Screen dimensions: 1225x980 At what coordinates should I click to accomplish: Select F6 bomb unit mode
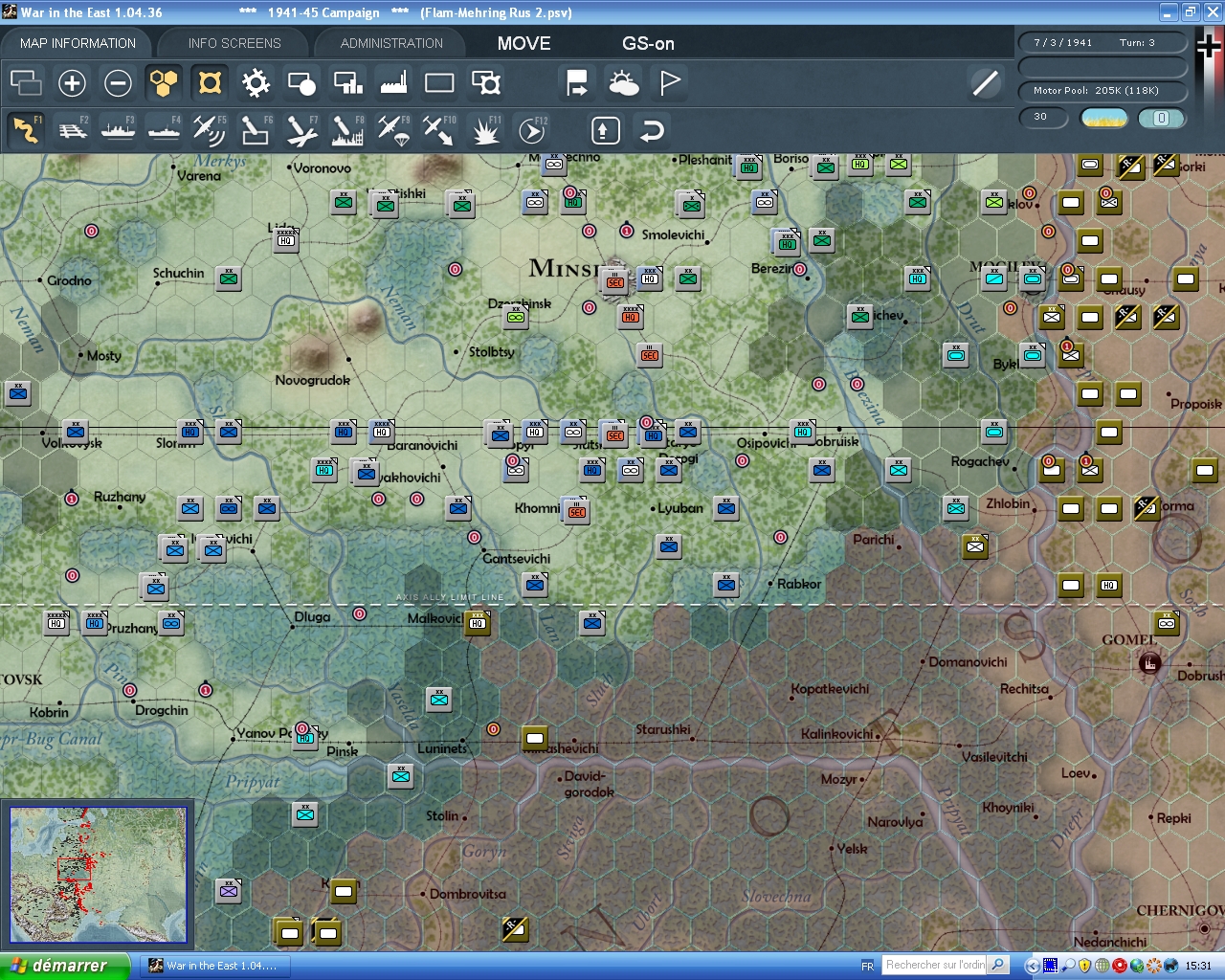tap(256, 130)
